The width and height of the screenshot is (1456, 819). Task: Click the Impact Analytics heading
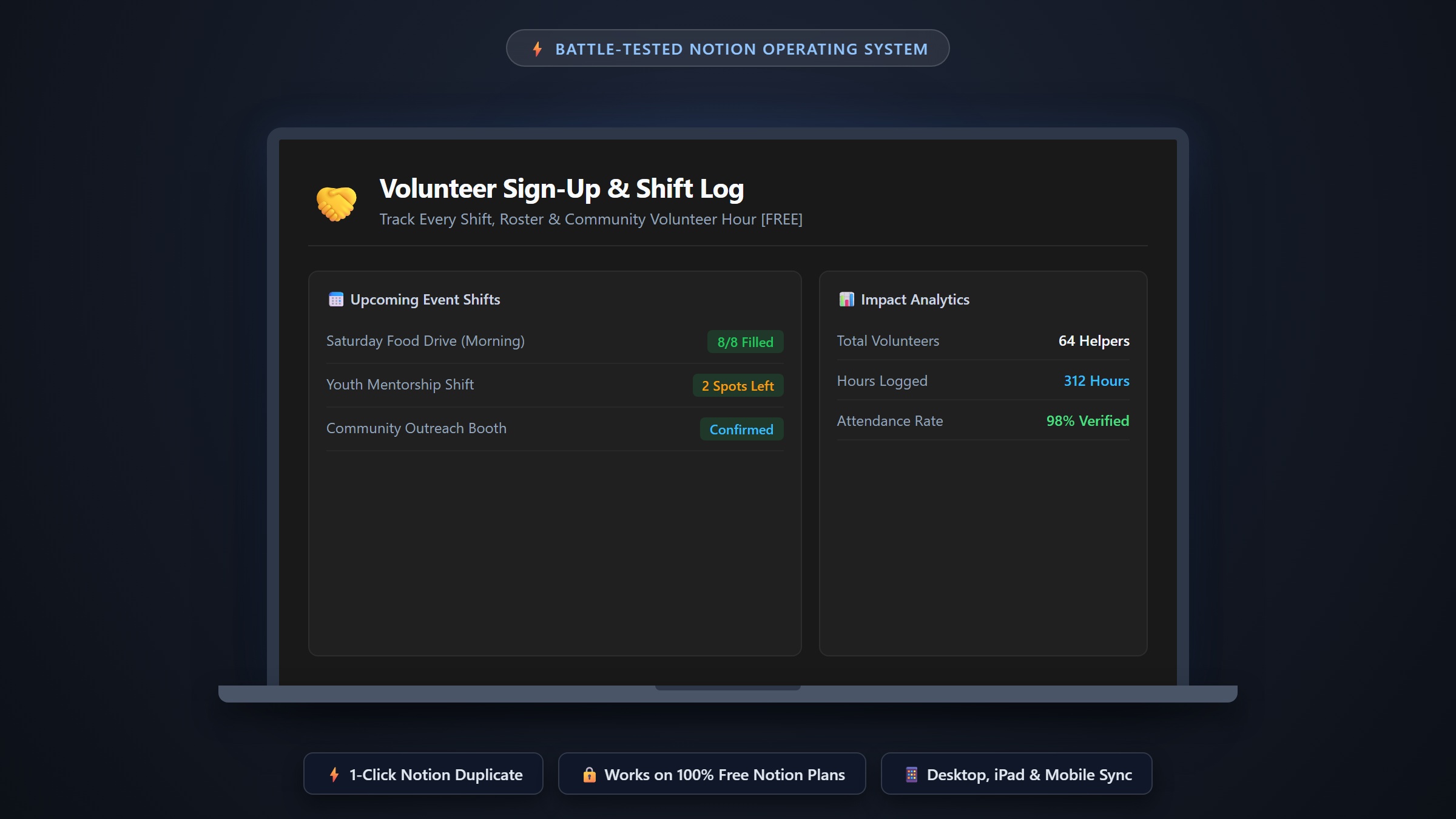915,299
